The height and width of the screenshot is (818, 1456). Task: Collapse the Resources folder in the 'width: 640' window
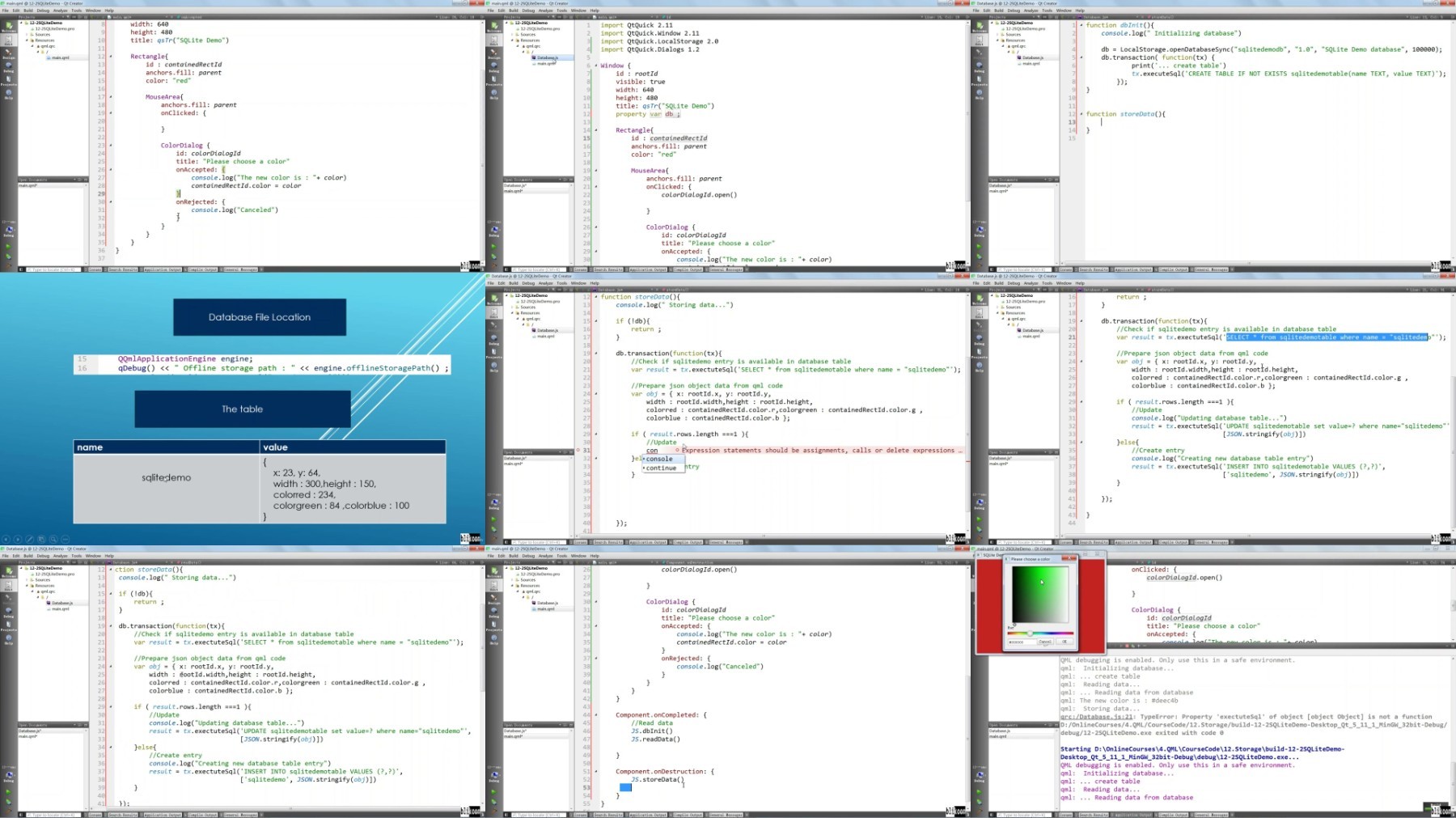point(27,40)
